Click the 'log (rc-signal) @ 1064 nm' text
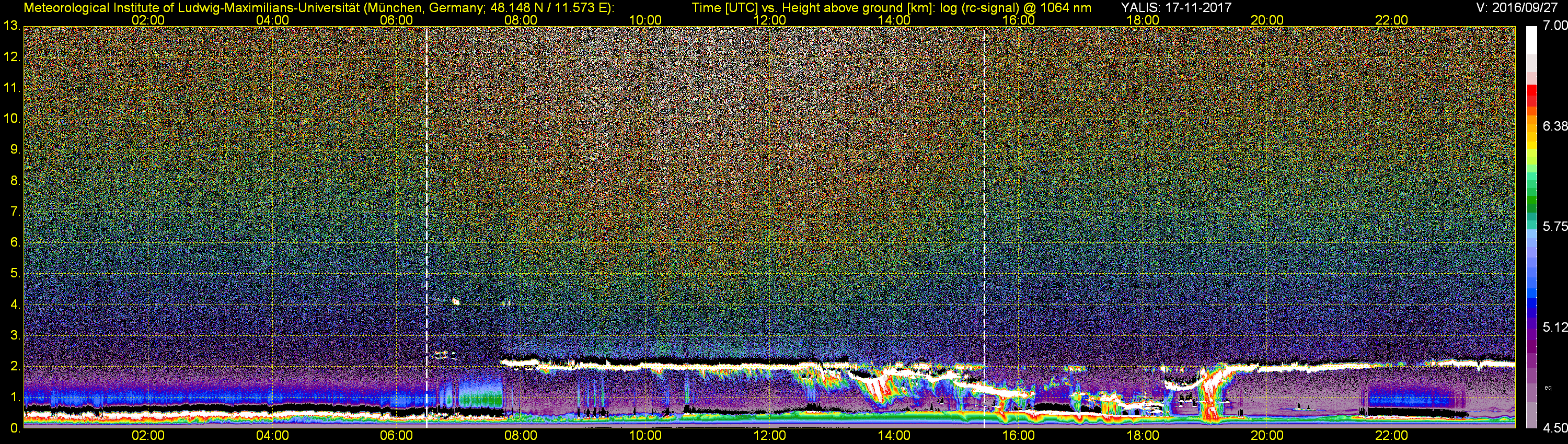The height and width of the screenshot is (444, 1568). coord(1016,7)
